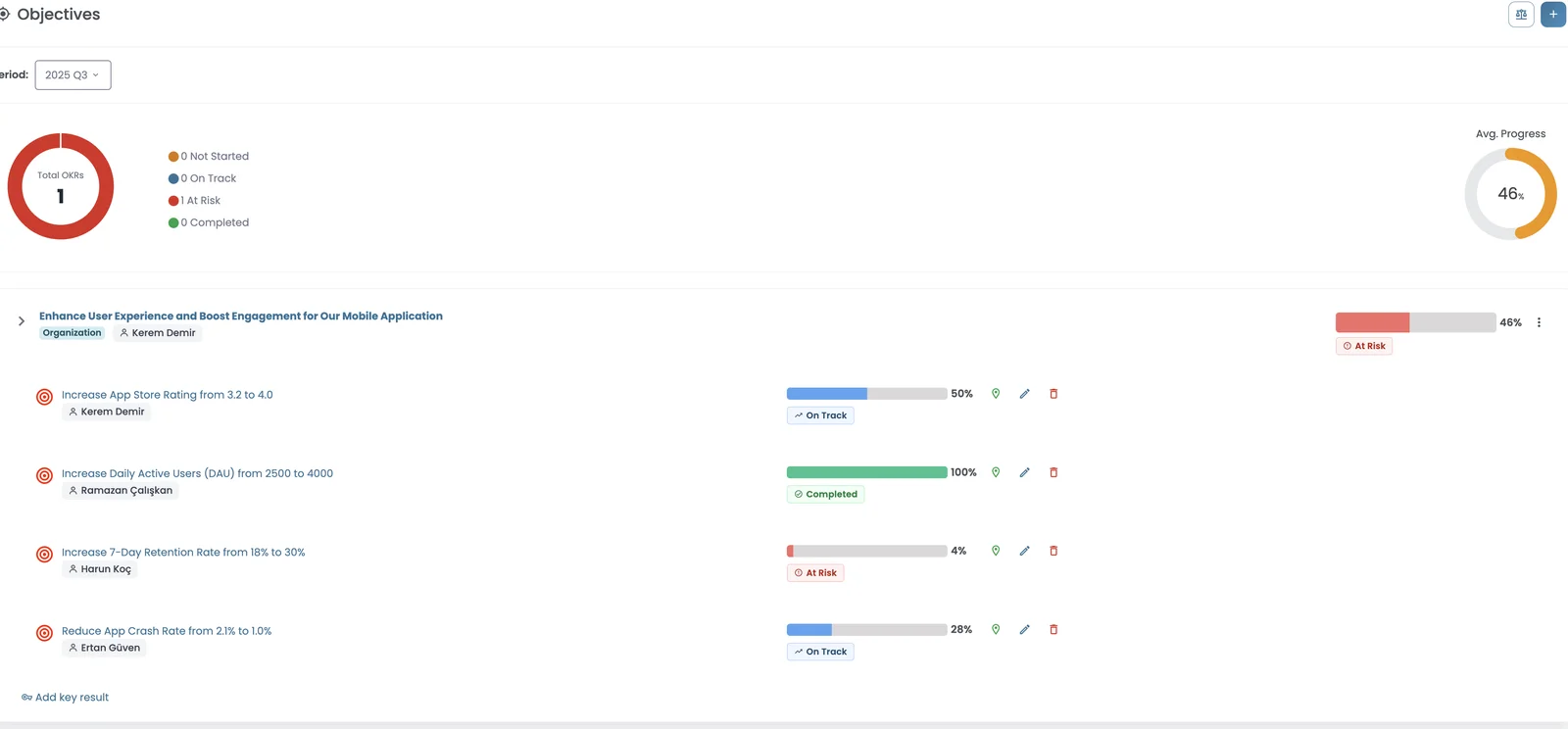Click location pin for App Crash Rate
The image size is (1568, 729).
click(x=996, y=630)
